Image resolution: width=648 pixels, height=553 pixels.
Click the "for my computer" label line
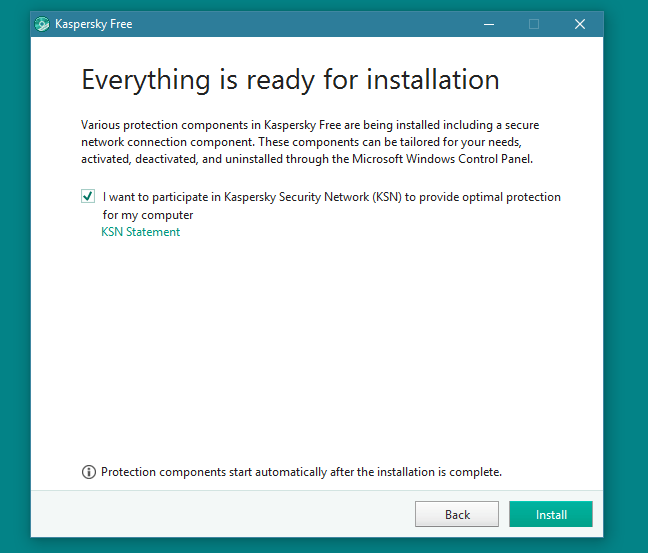(x=147, y=215)
